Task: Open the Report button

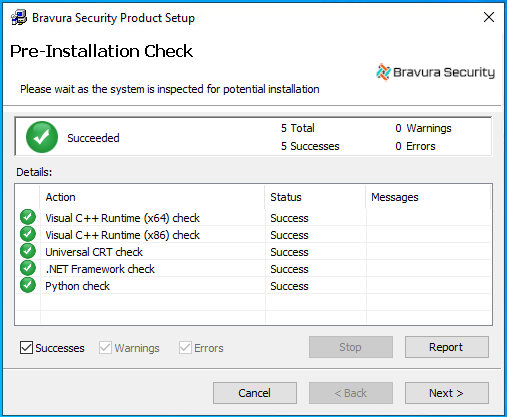Action: (x=447, y=347)
